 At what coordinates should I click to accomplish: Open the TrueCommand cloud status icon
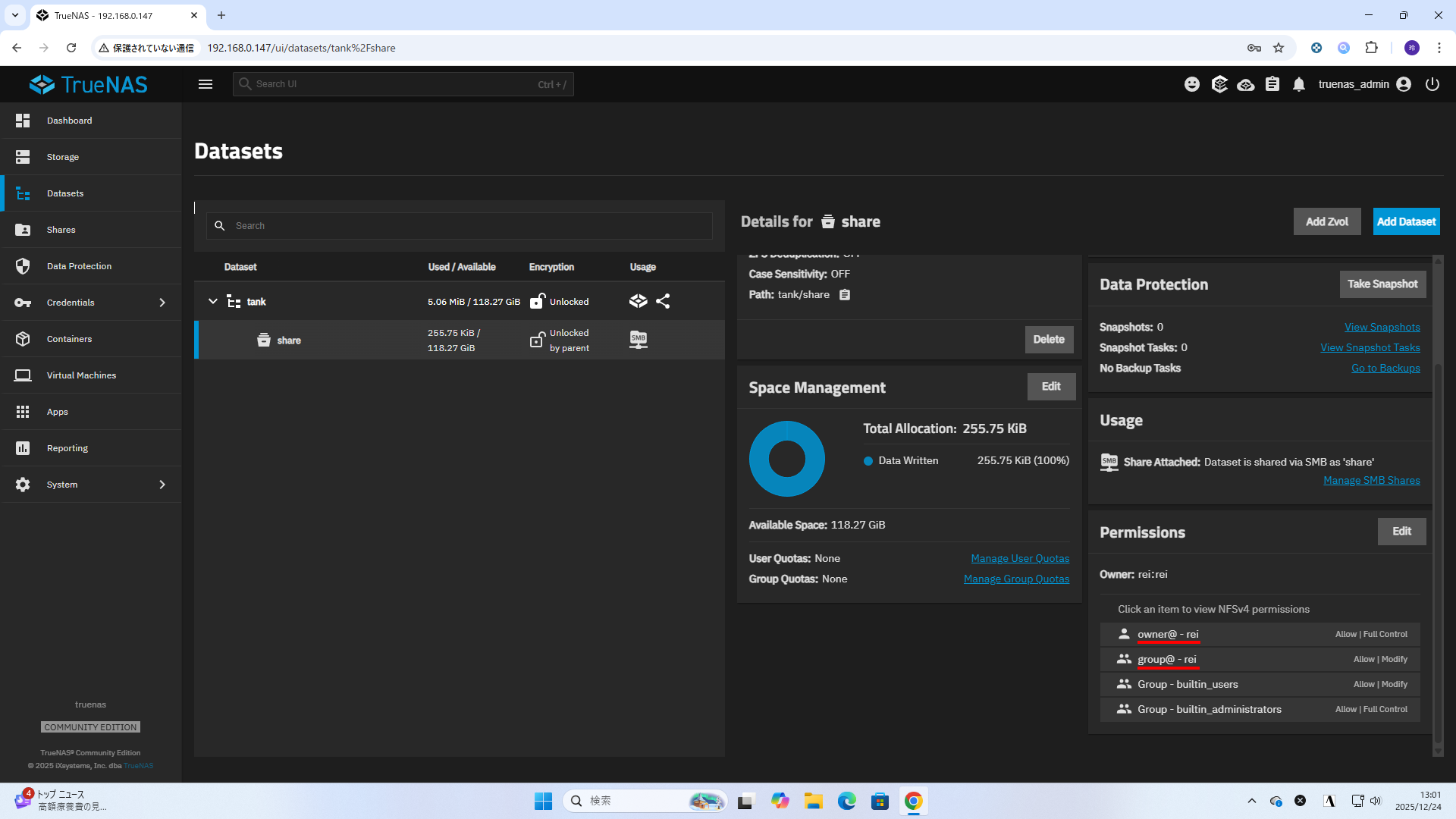pyautogui.click(x=1245, y=84)
